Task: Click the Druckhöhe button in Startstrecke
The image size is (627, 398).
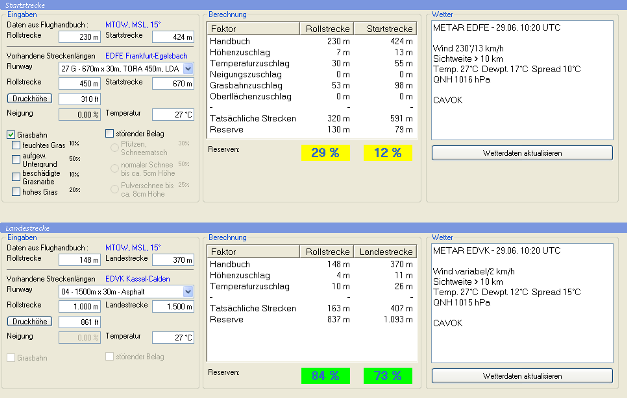Action: click(30, 98)
